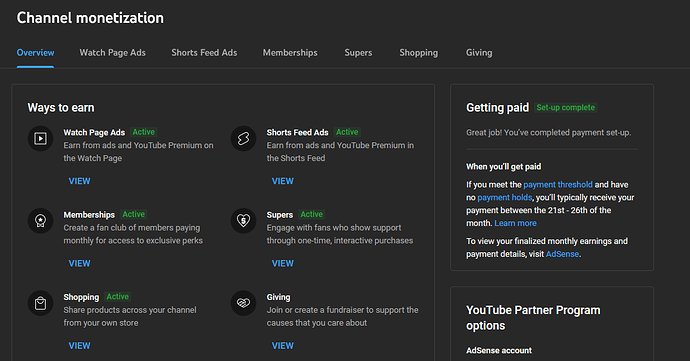Click the 'Great job! You've completed payment set-up.' text
Viewport: 690px width, 361px height.
[548, 133]
